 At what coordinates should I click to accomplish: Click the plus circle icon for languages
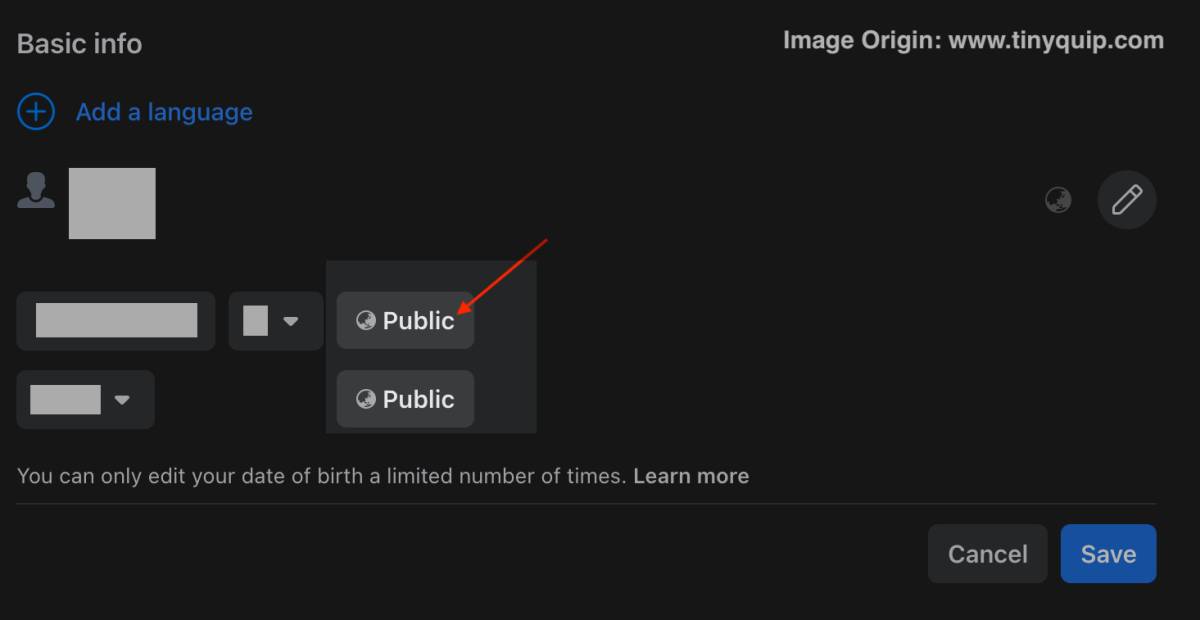click(36, 112)
